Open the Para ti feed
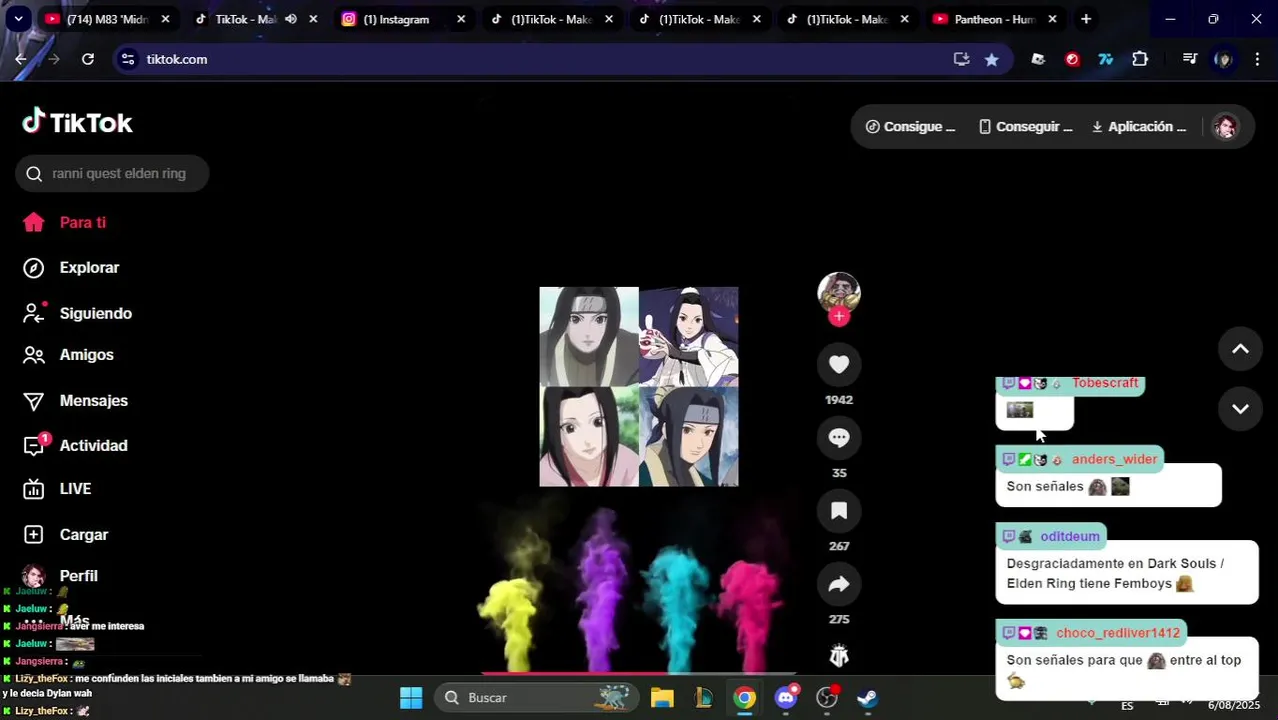Screen dimensions: 1278x720 (x=65, y=222)
